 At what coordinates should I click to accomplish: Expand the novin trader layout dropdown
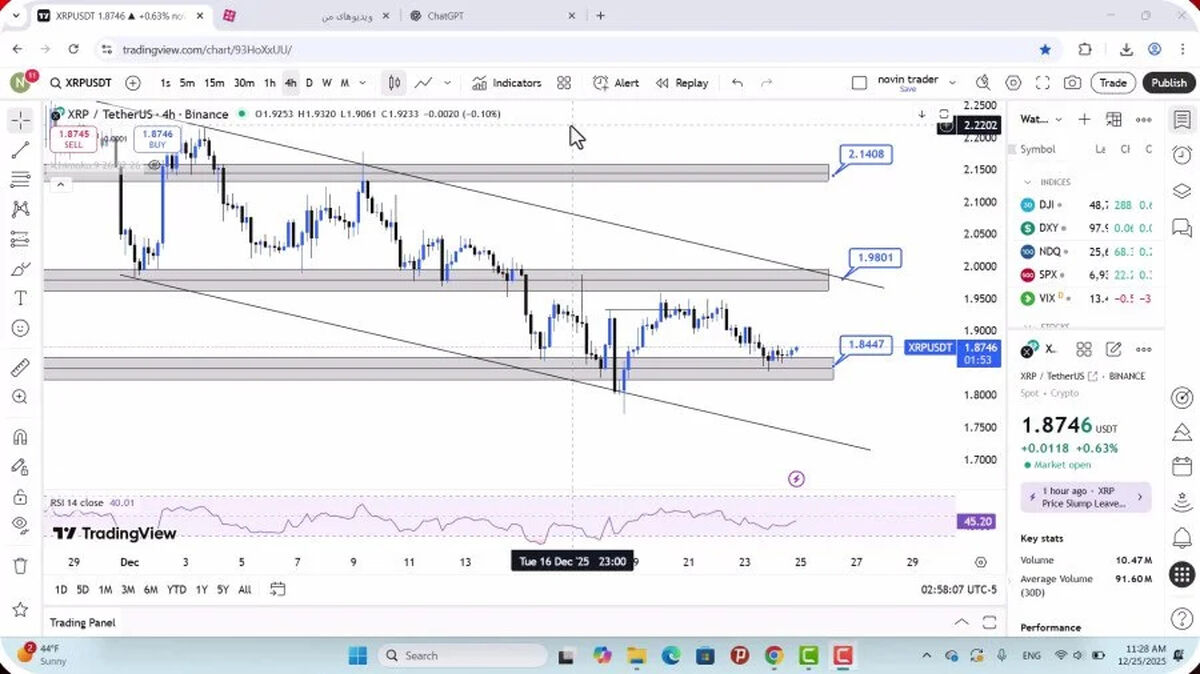tap(952, 83)
